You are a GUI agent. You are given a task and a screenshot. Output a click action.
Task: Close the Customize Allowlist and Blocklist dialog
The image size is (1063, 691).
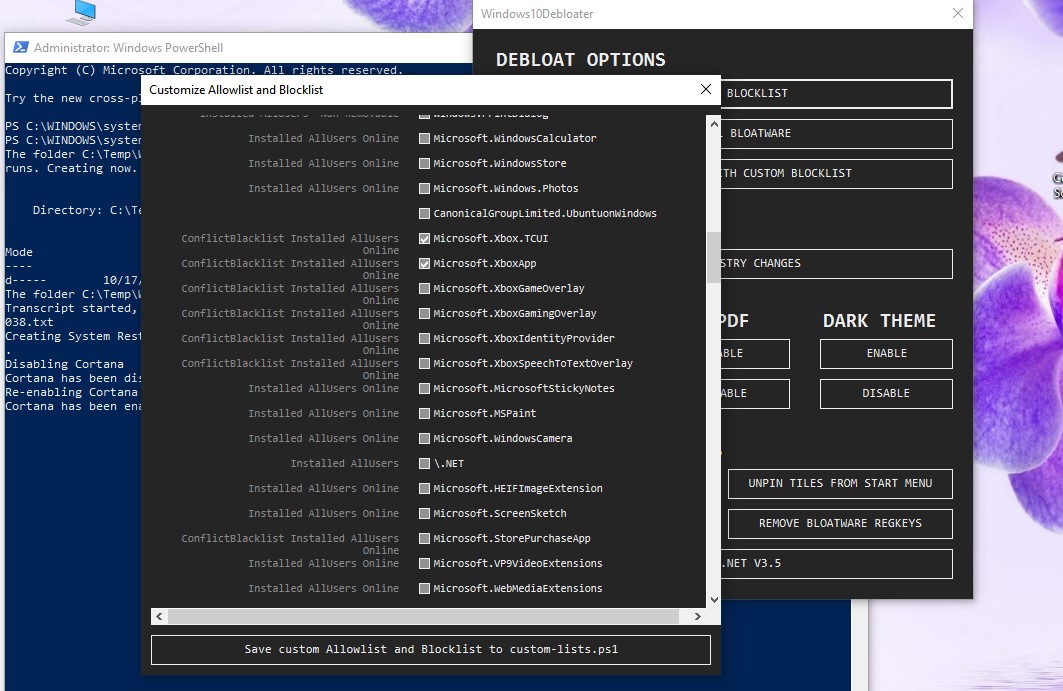pos(706,90)
